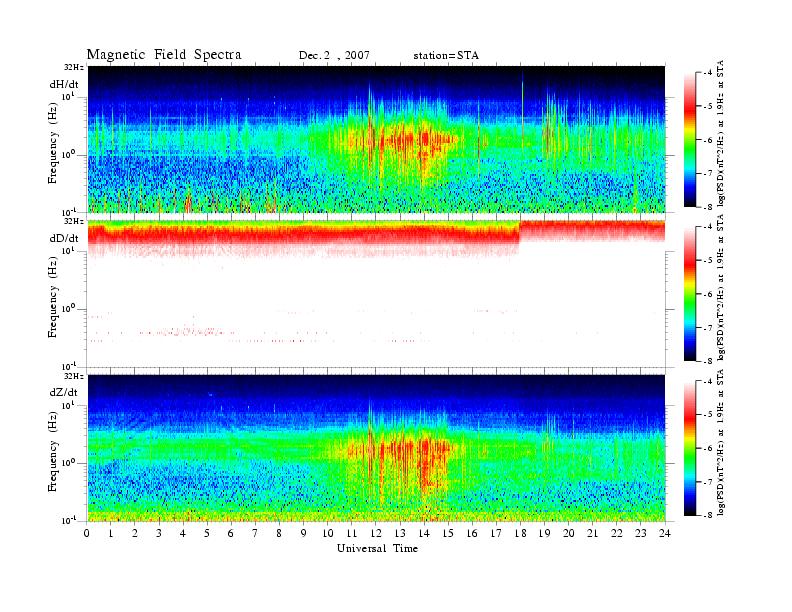The image size is (792, 612).
Task: Click the "0" hour tick on the time axis
Action: [87, 533]
